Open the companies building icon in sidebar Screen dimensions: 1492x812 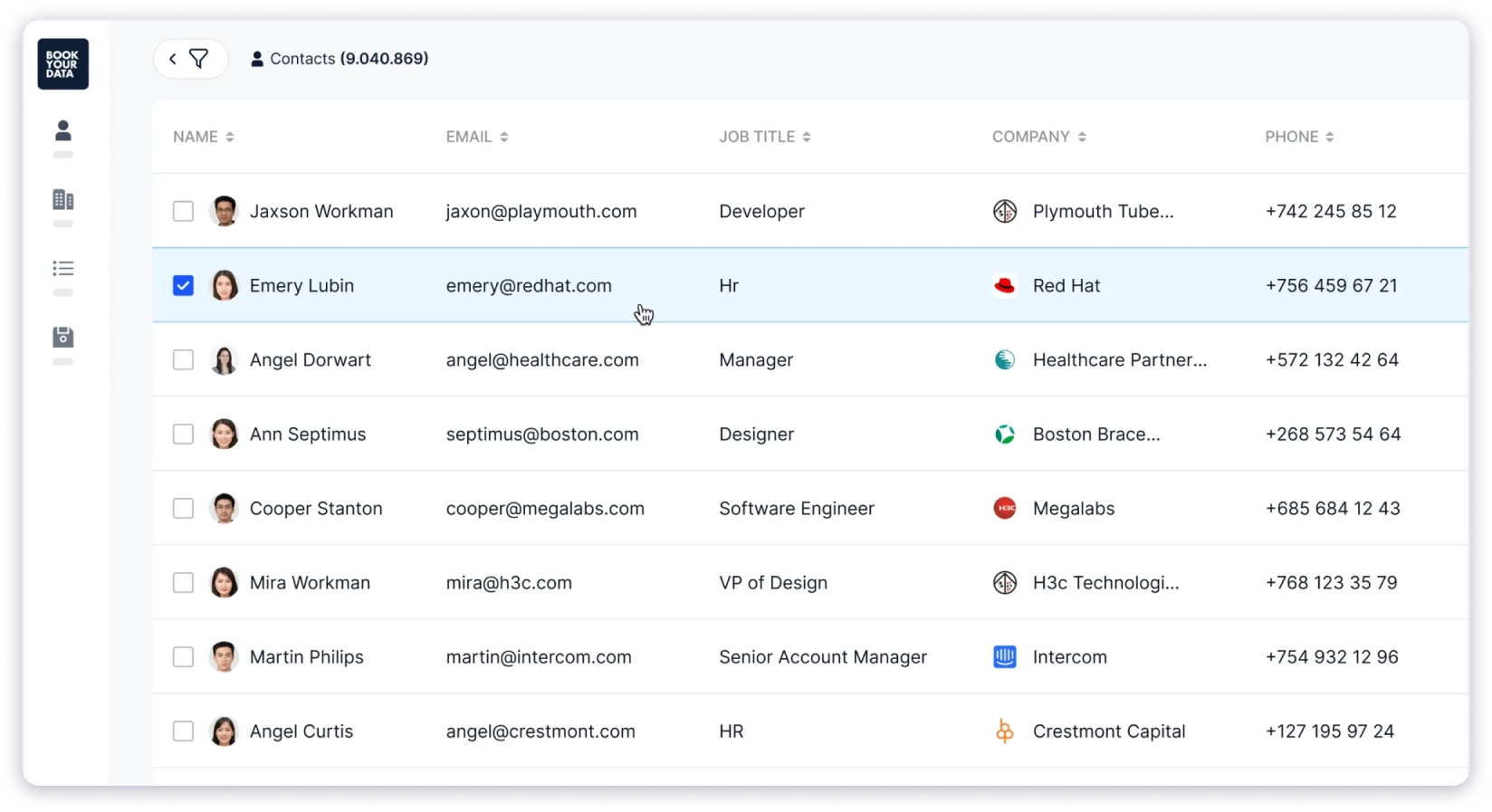(x=62, y=199)
